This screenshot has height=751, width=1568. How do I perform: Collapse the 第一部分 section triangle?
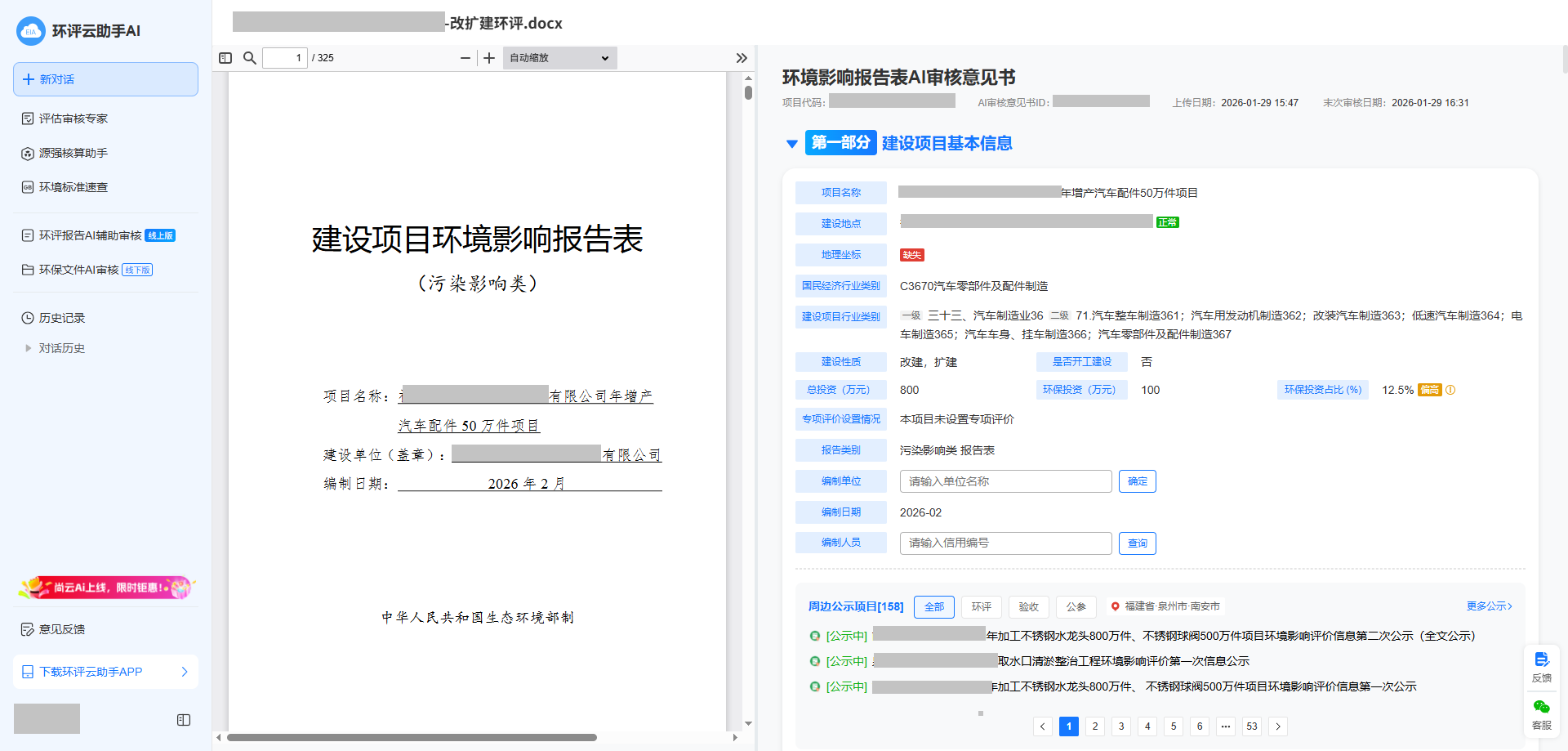pyautogui.click(x=791, y=144)
